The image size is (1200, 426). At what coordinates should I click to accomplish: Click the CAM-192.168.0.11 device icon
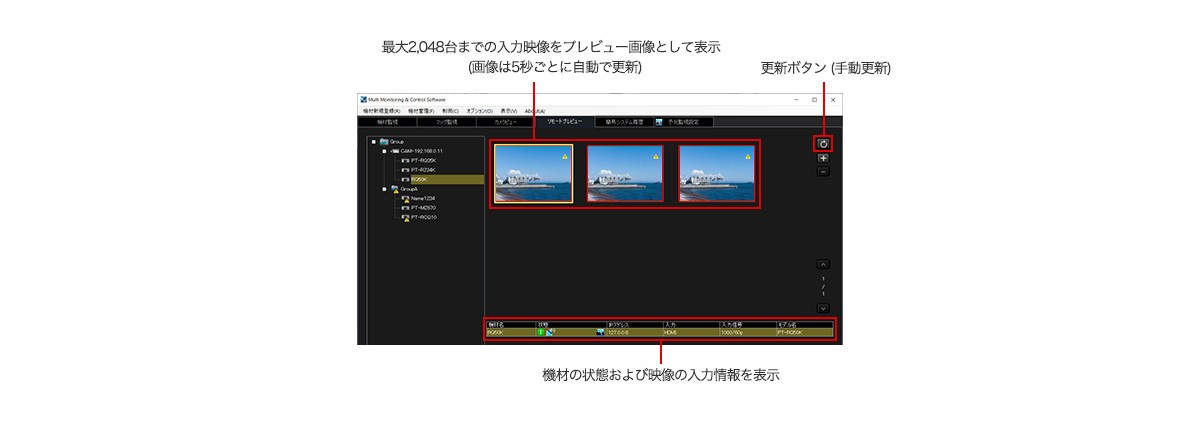tap(395, 151)
